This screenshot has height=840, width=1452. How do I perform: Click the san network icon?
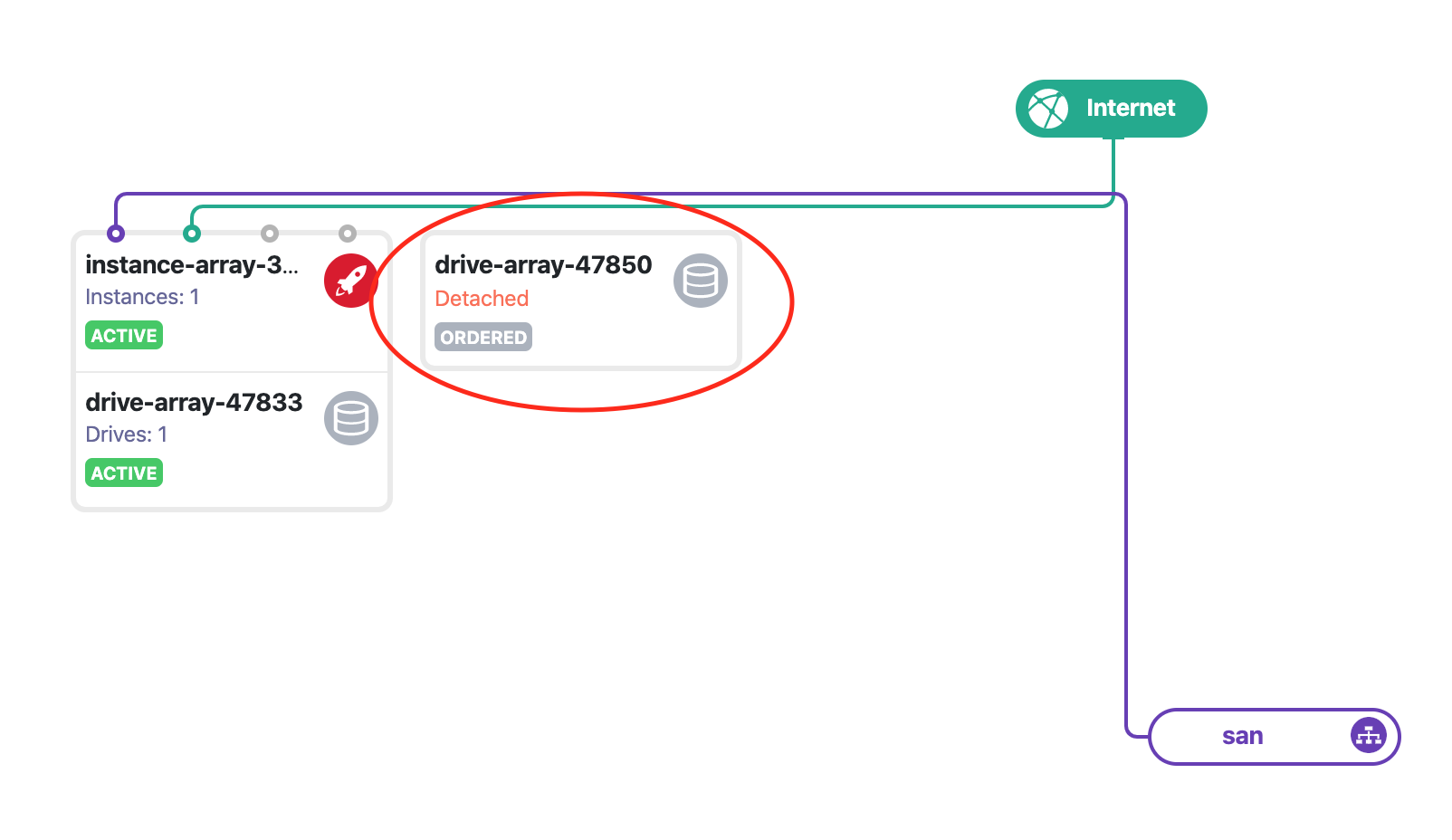[x=1368, y=735]
